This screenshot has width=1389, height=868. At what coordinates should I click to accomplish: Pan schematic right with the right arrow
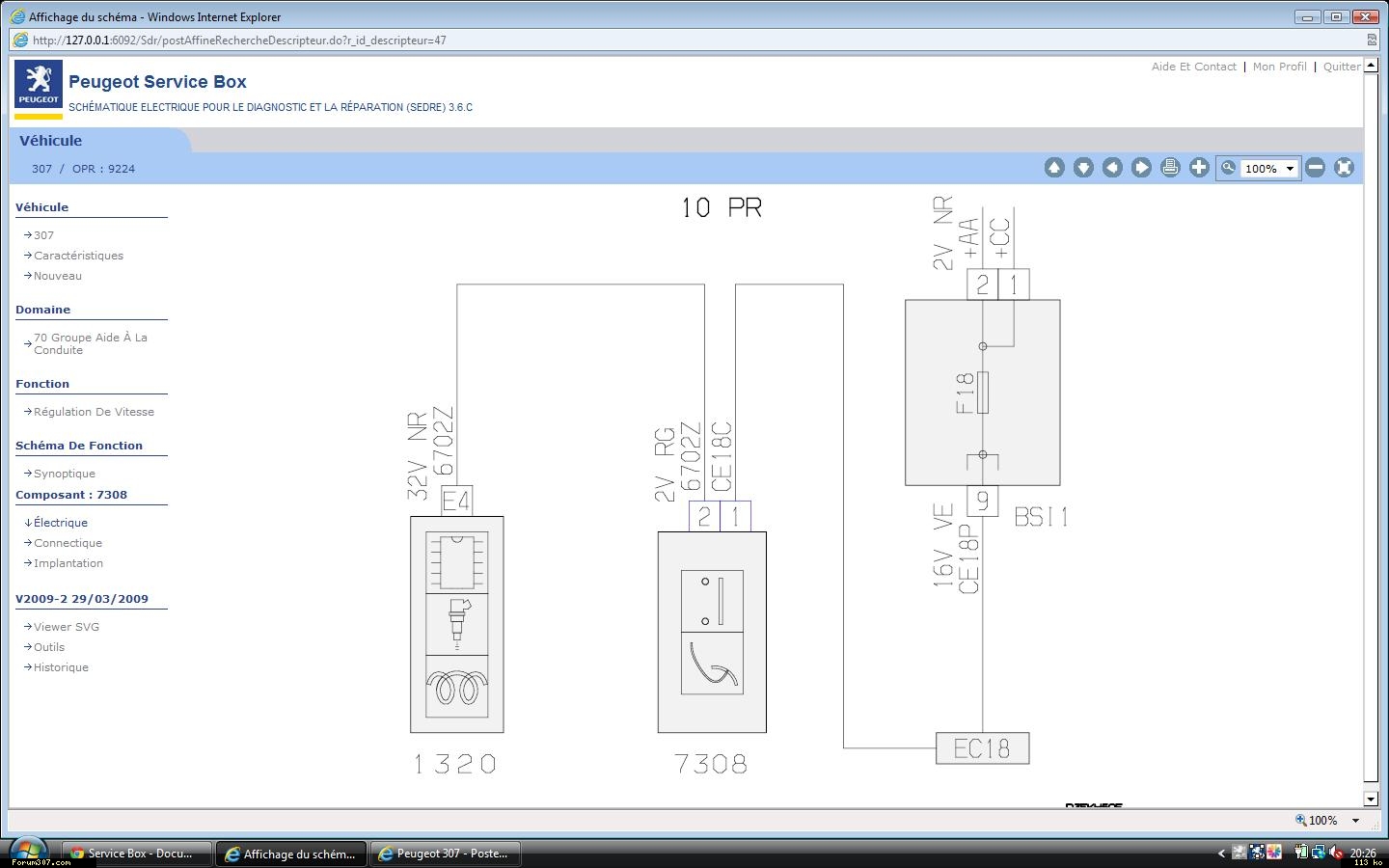pos(1141,168)
